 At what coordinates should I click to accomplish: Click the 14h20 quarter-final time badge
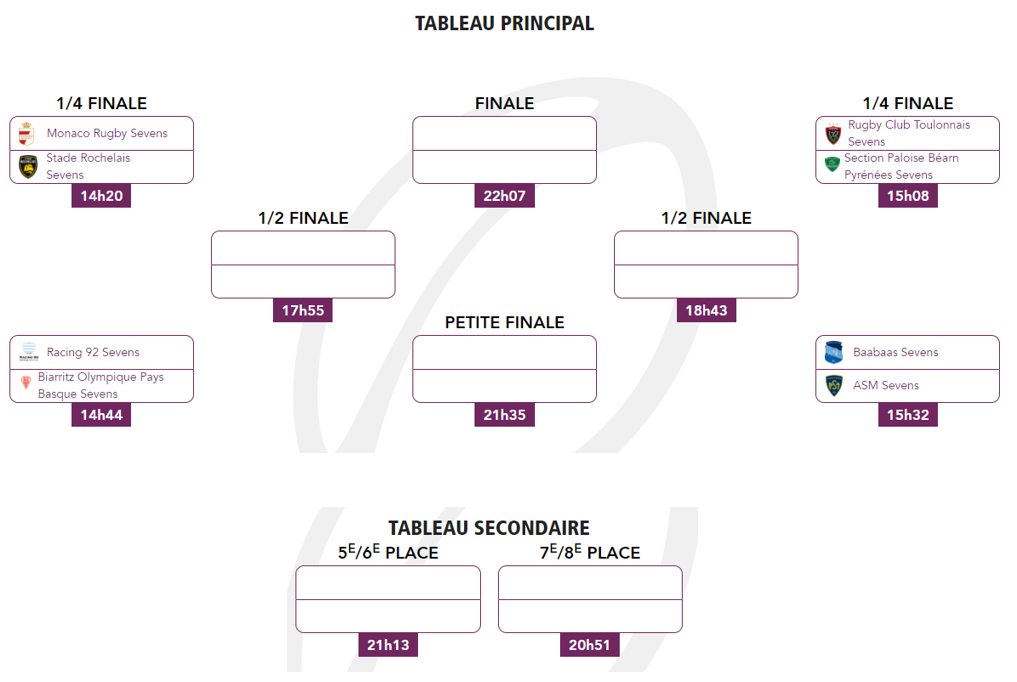click(101, 196)
